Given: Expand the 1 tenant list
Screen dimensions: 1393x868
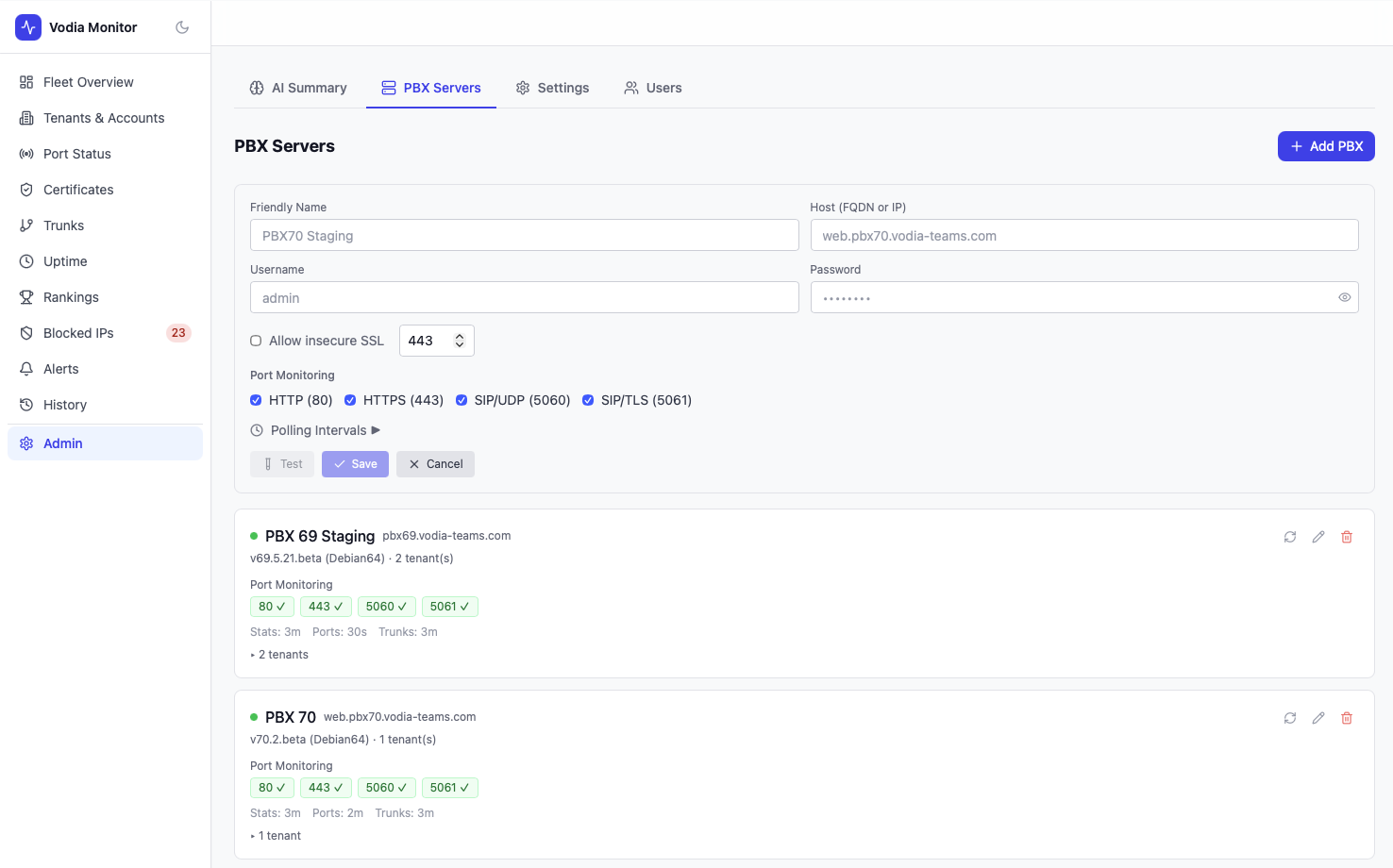Looking at the screenshot, I should pos(277,836).
